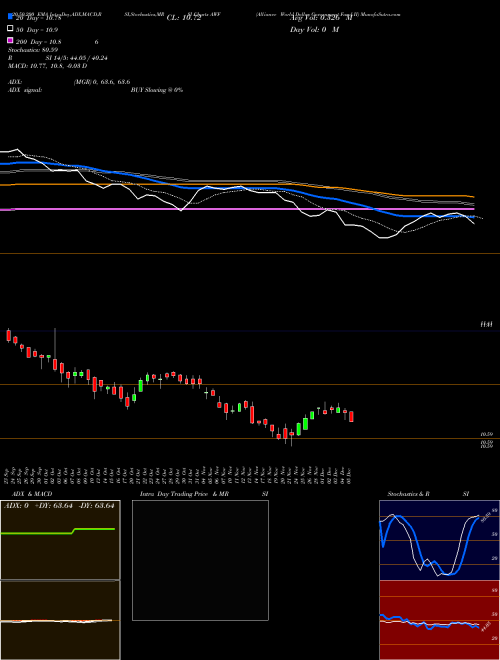Screen dimensions: 500x660
Task: Click the 'CL: 10.72' closing price text
Action: tap(184, 18)
